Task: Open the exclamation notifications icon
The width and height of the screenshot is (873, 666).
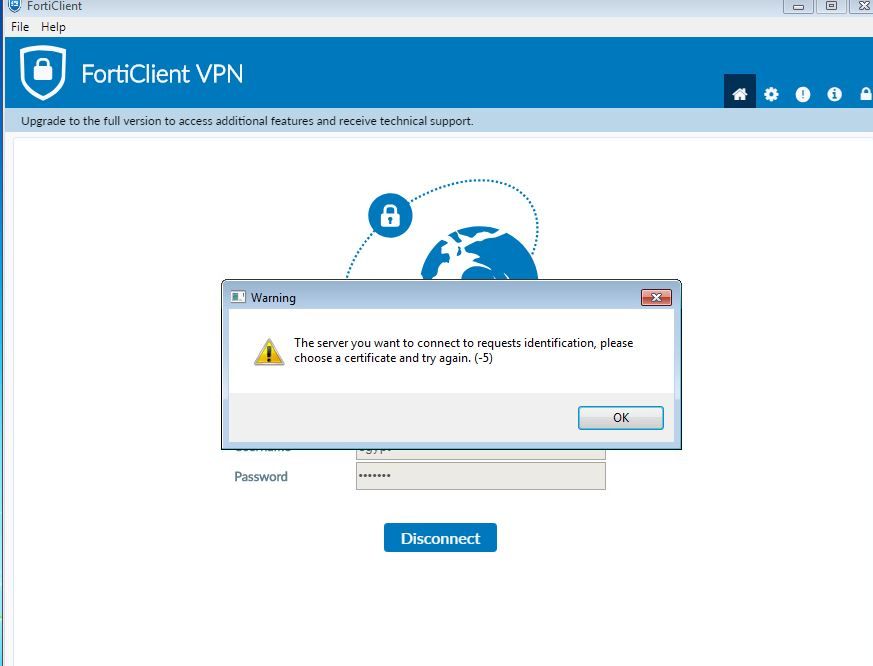Action: (802, 94)
